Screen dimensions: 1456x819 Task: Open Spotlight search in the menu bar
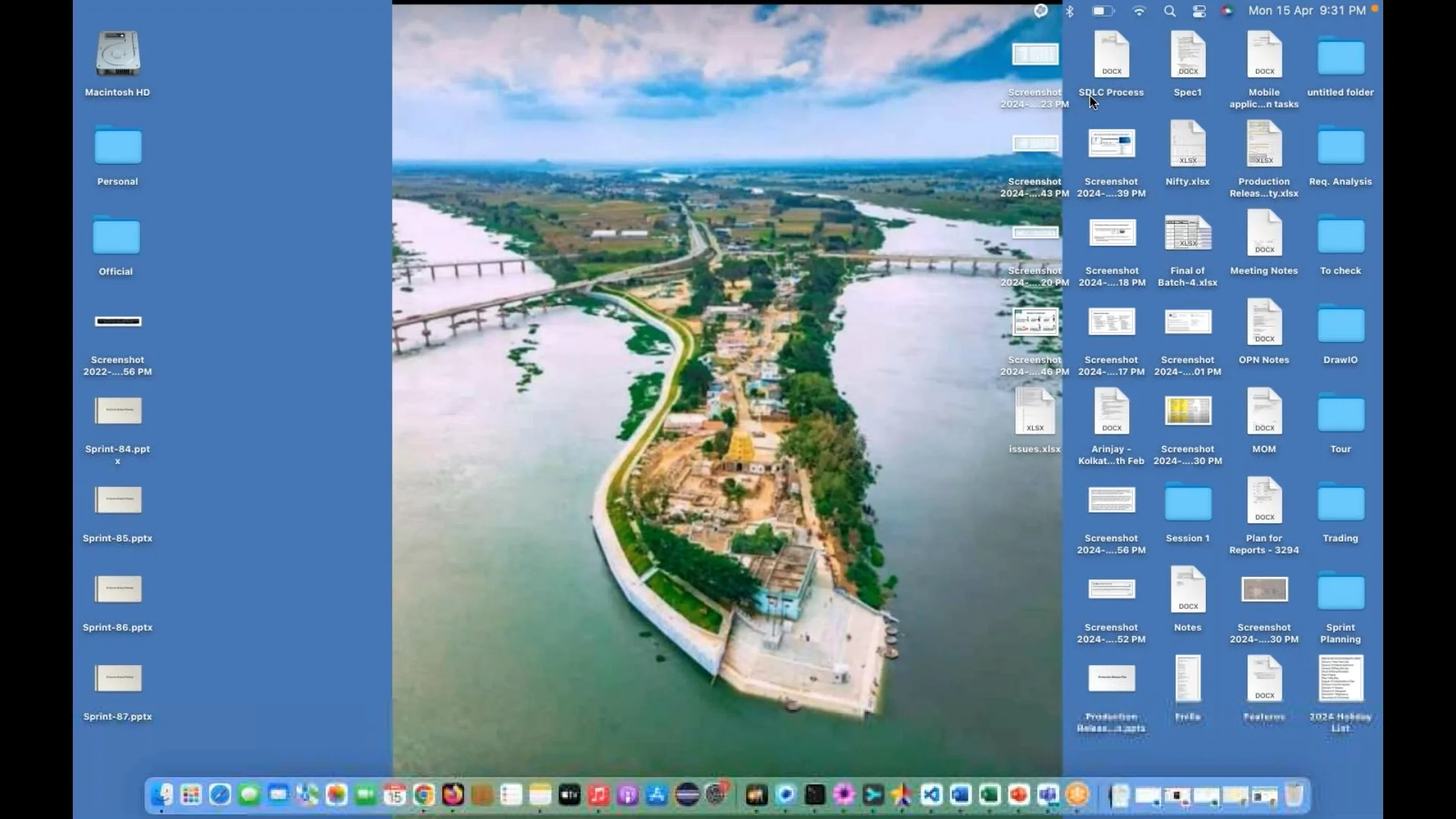(x=1169, y=11)
